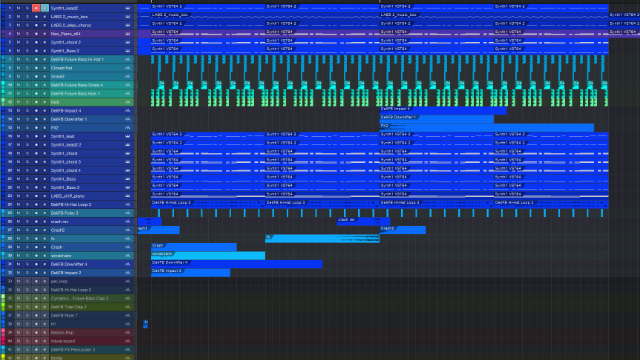Disable record arm on Synth1_lead2 track

[x=36, y=8]
